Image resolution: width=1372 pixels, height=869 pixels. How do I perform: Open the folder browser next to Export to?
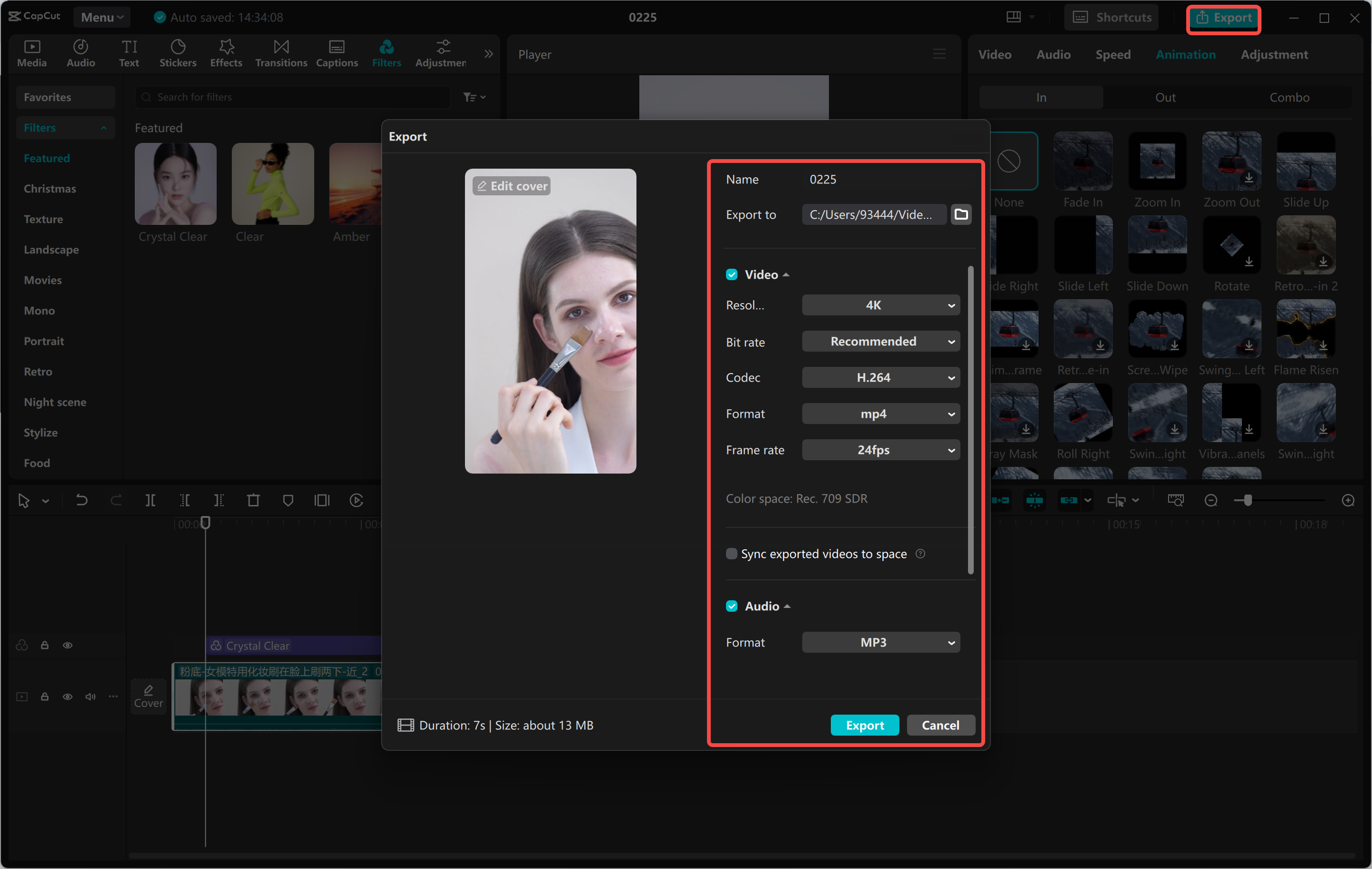pos(961,214)
